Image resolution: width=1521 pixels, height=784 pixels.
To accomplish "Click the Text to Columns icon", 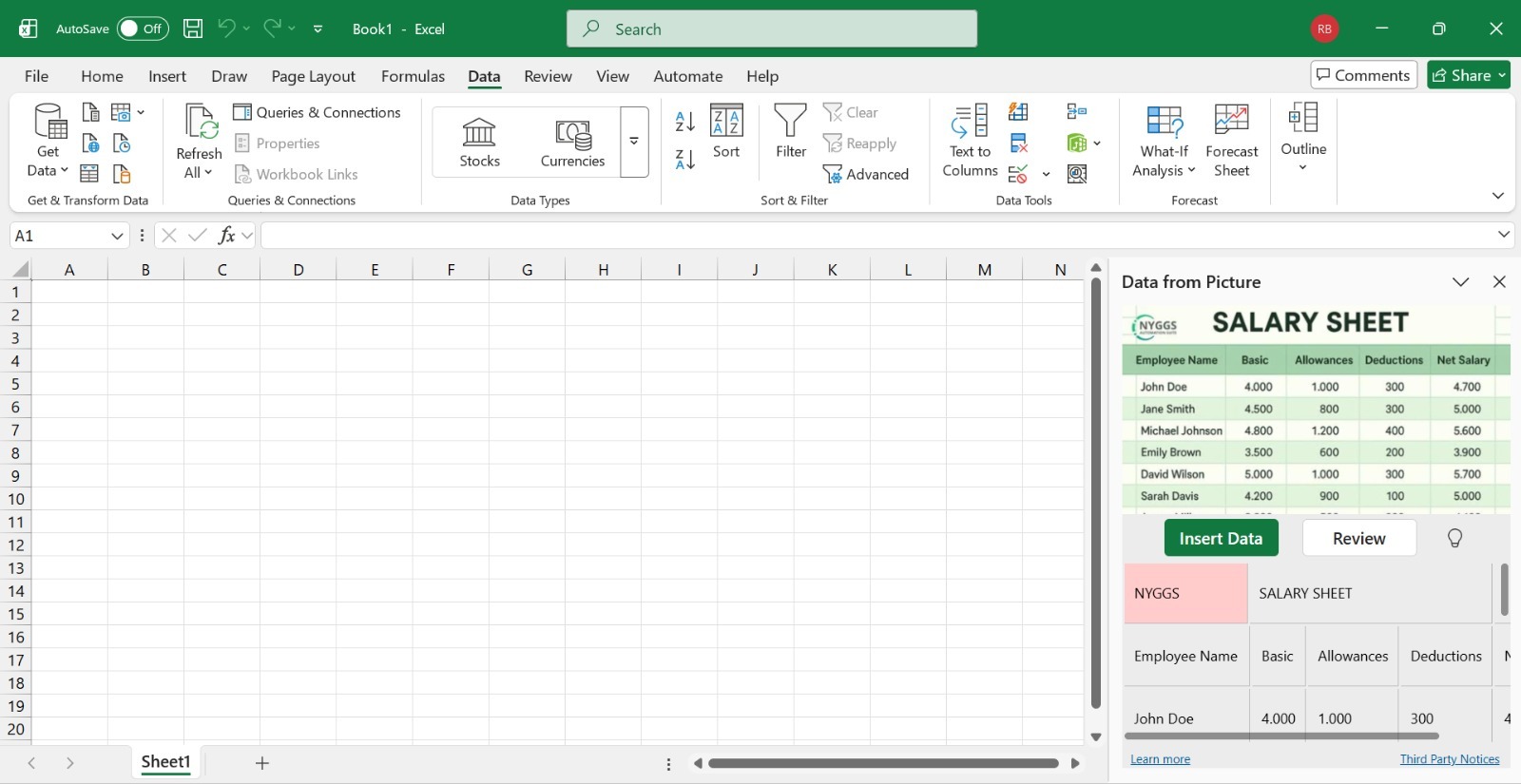I will tap(970, 121).
